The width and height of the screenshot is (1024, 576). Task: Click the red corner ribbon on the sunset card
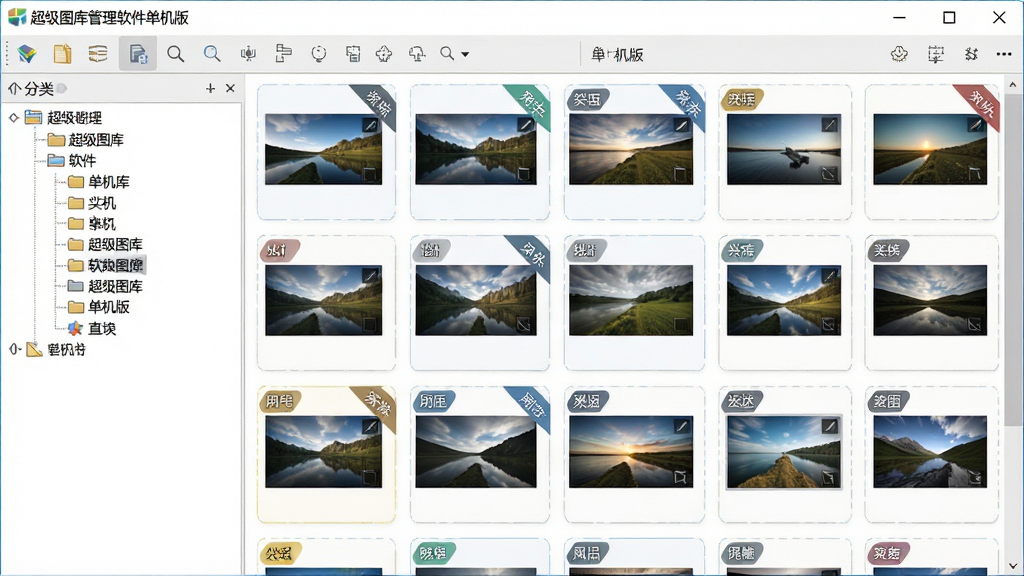coord(980,106)
